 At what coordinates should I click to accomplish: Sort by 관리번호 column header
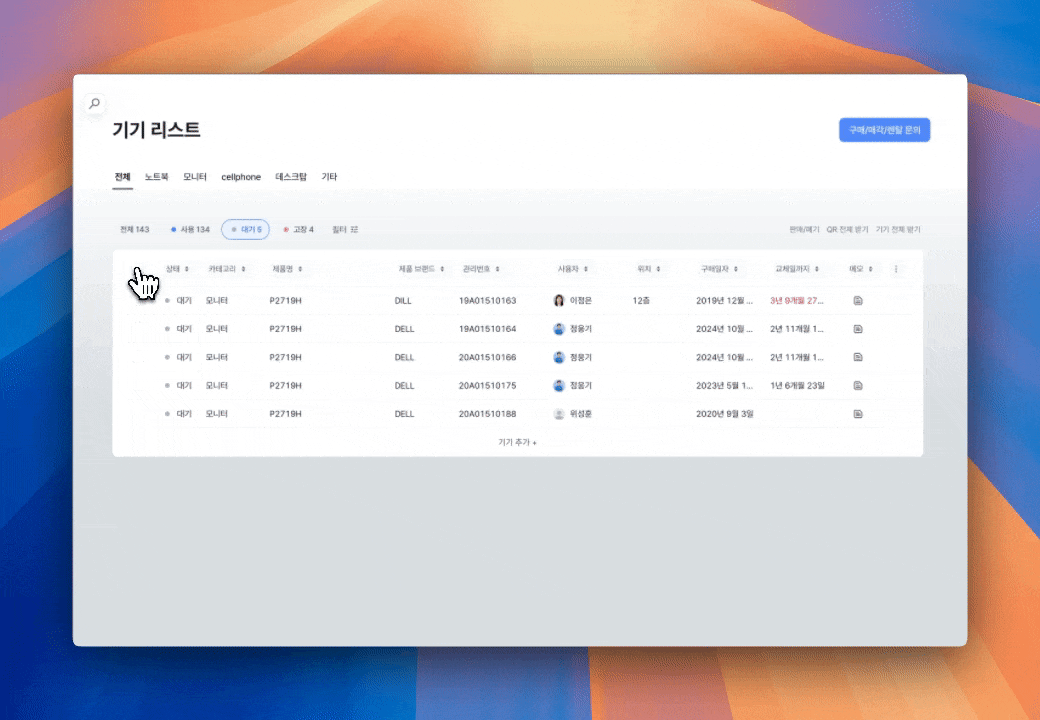[x=481, y=269]
